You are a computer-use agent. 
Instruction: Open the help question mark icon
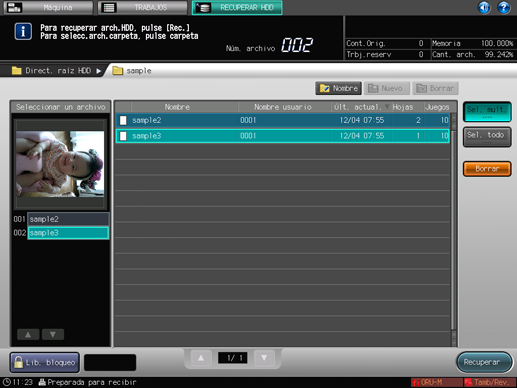coord(504,7)
